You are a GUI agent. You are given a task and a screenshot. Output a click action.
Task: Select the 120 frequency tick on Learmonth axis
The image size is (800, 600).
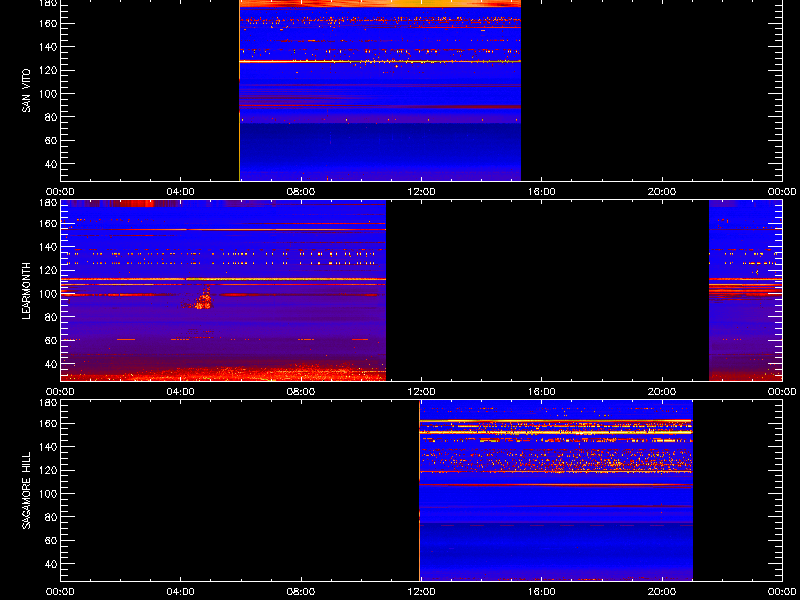(49, 270)
